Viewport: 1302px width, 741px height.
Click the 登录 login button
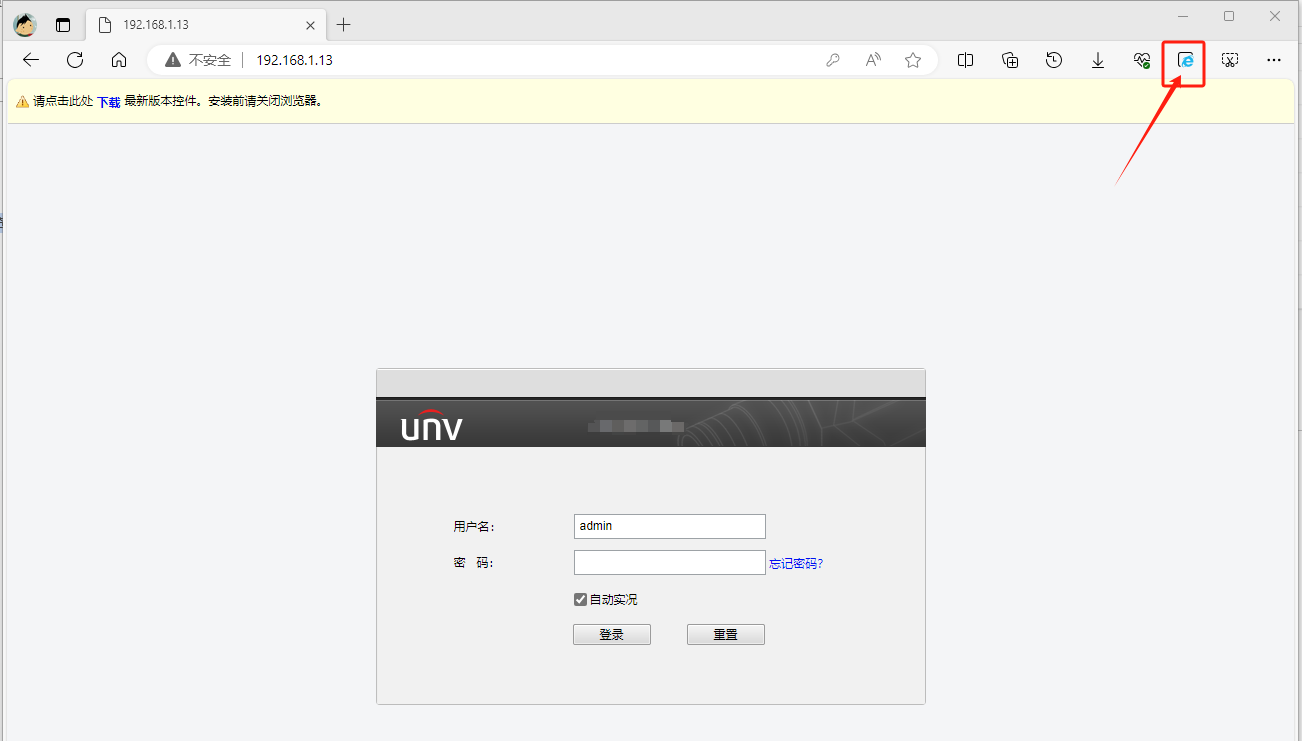pyautogui.click(x=612, y=634)
